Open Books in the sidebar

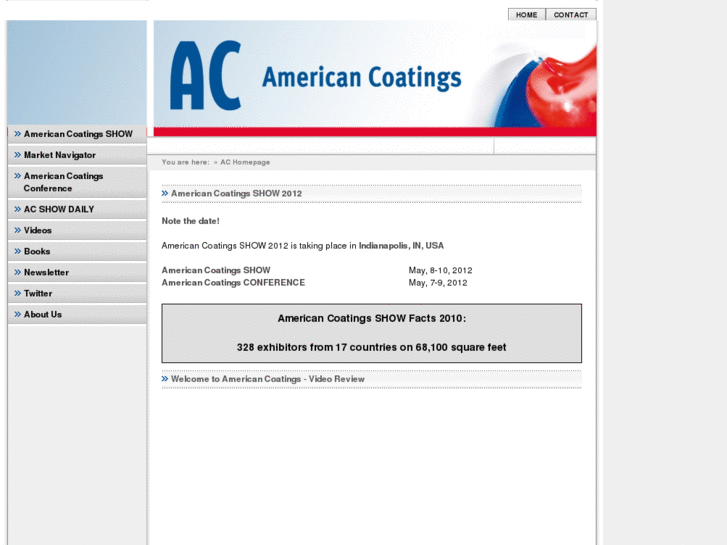[77, 251]
